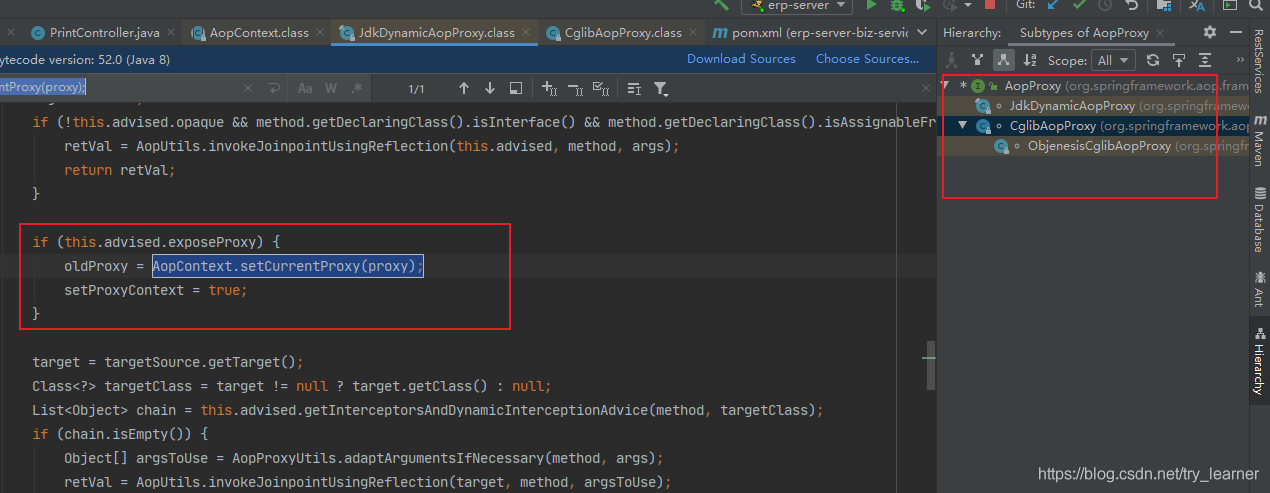Insert new line in search field
The width and height of the screenshot is (1270, 493).
click(x=274, y=88)
